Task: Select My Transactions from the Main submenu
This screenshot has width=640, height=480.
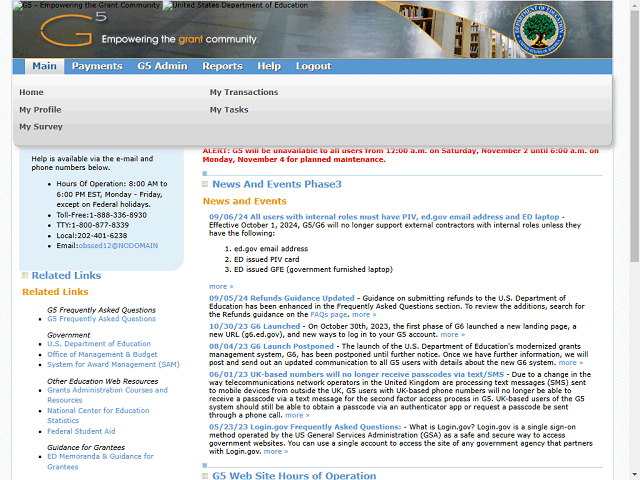Action: tap(244, 92)
